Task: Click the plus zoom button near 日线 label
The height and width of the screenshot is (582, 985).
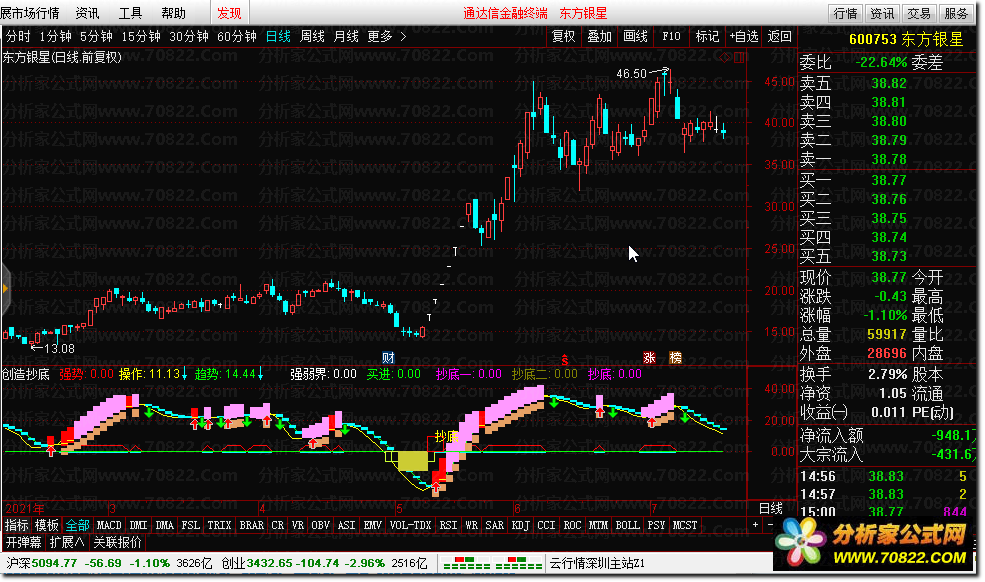Action: 755,524
